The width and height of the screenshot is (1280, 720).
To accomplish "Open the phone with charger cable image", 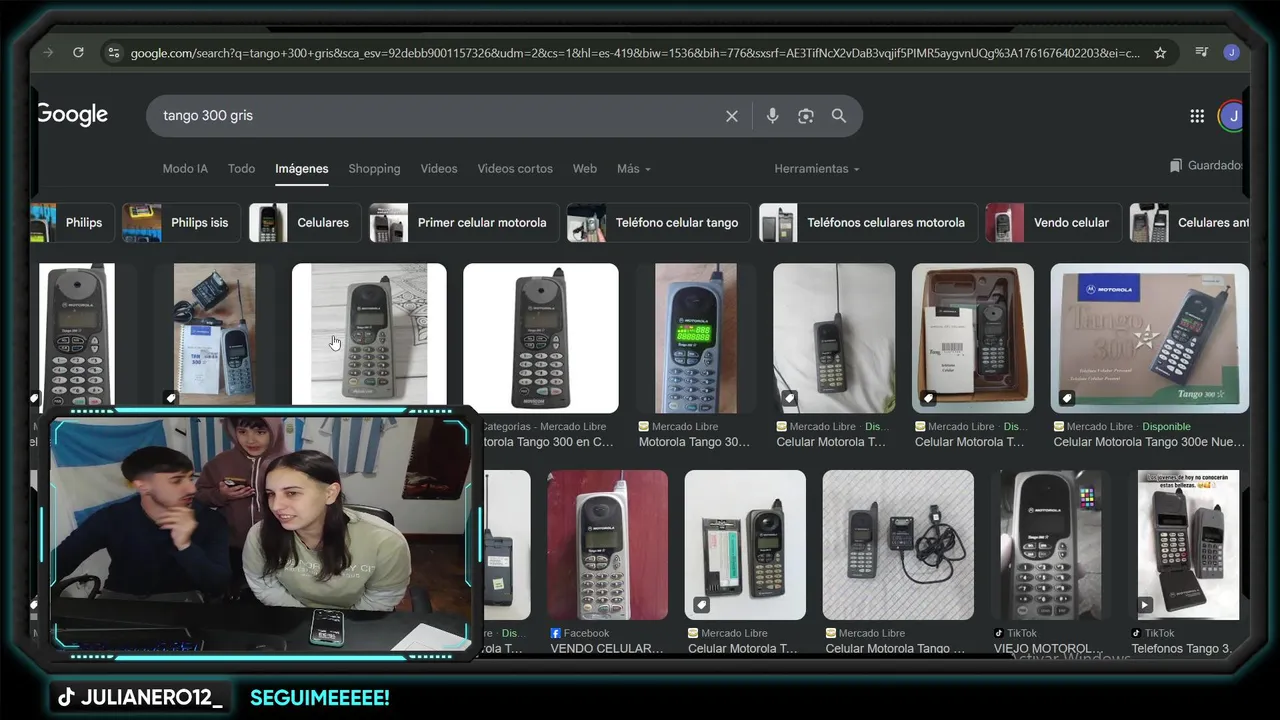I will click(898, 545).
